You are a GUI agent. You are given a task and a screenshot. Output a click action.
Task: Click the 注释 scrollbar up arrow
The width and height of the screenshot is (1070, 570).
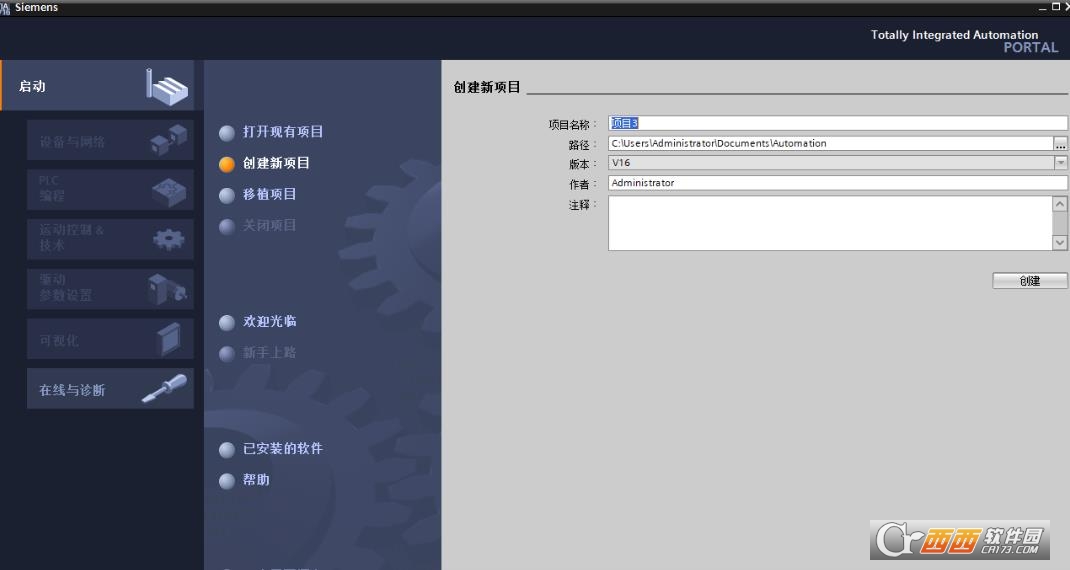(x=1060, y=203)
